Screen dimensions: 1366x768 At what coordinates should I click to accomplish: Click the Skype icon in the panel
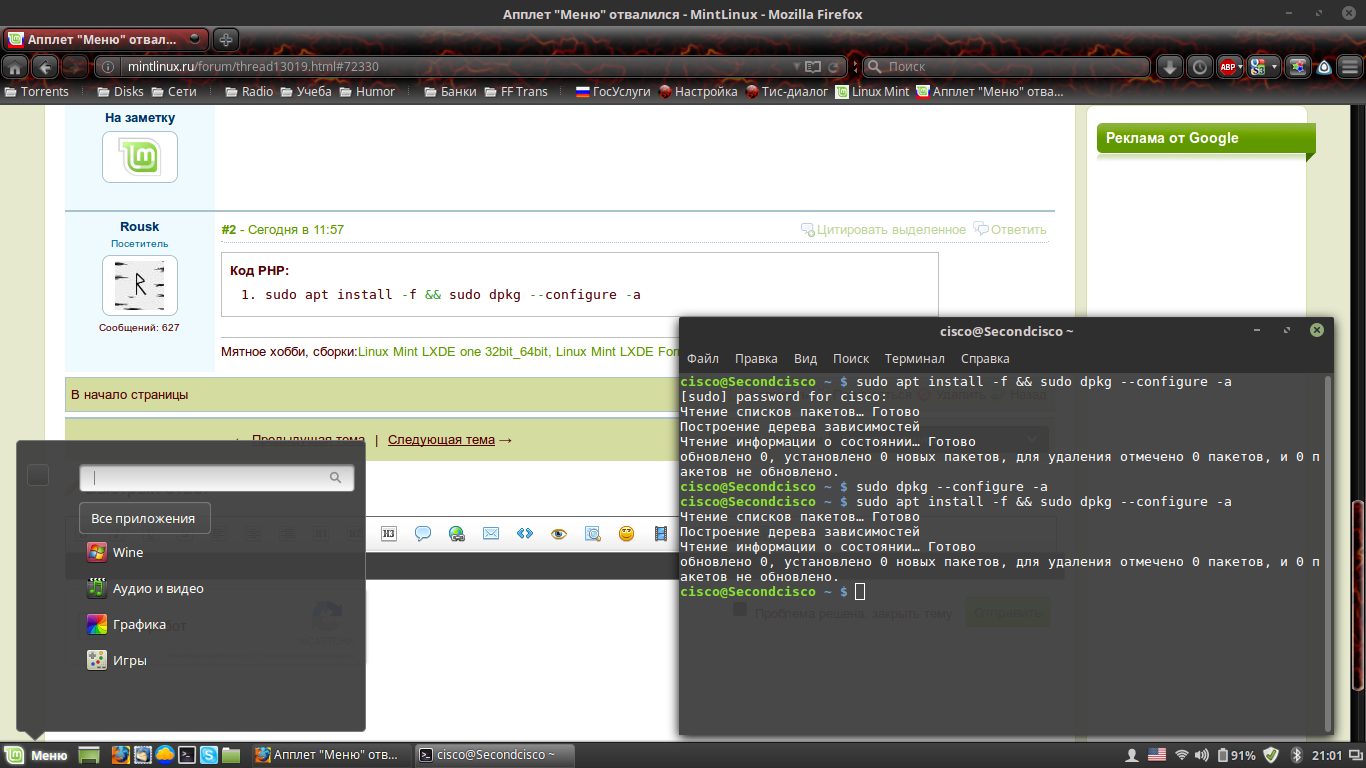tap(209, 755)
